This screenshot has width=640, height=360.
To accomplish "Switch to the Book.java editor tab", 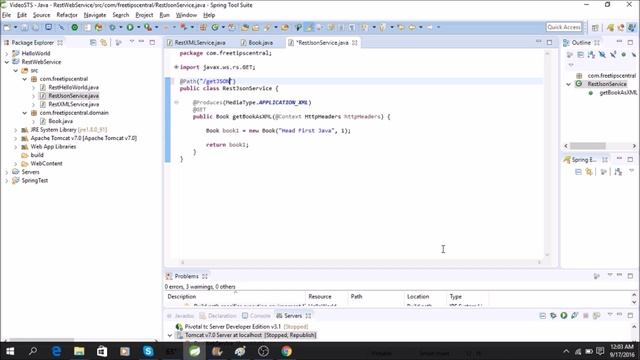I will point(257,42).
